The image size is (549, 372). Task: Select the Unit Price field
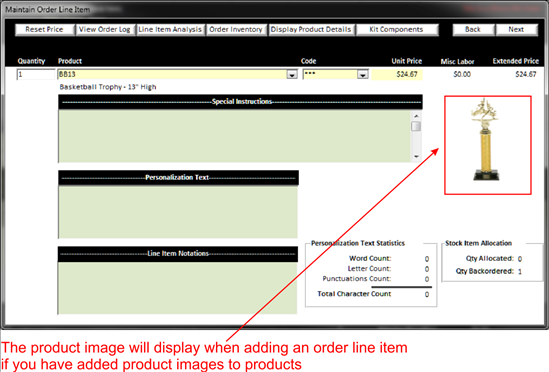(397, 74)
